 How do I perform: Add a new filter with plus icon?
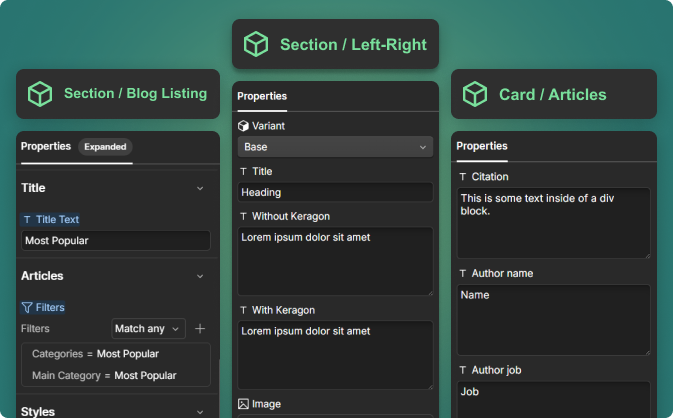click(x=200, y=329)
